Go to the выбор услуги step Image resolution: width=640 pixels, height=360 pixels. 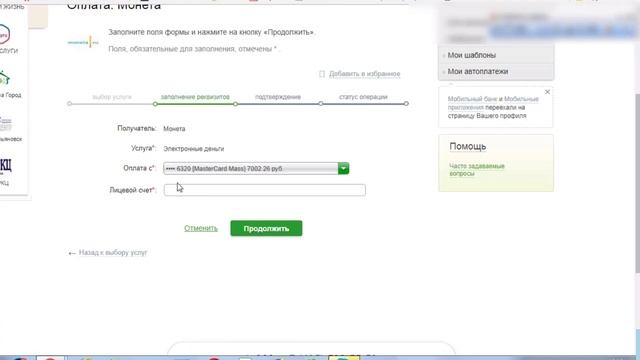112,97
